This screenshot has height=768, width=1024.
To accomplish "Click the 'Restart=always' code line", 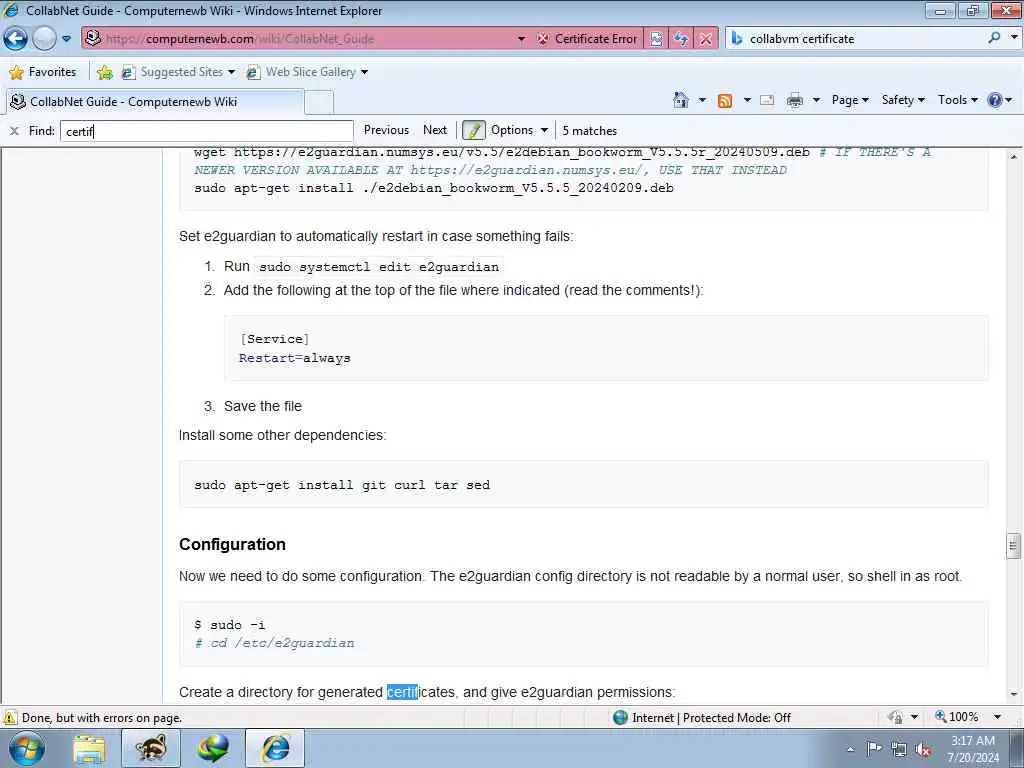I will click(295, 358).
